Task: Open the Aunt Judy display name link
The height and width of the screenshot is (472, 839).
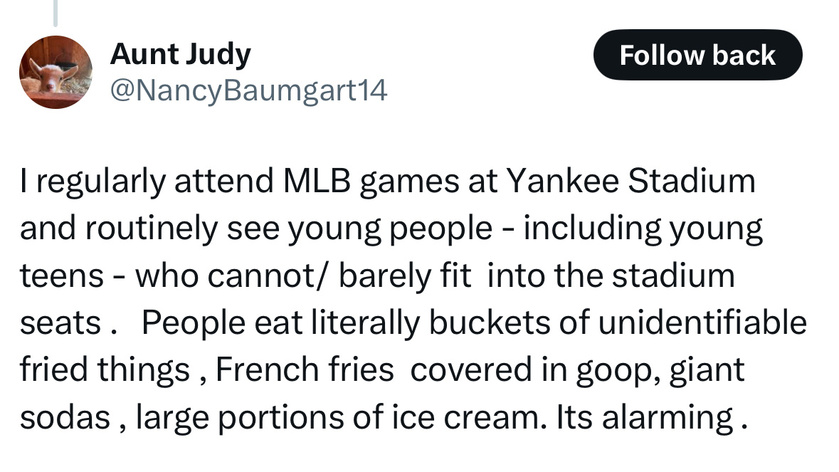Action: 180,55
